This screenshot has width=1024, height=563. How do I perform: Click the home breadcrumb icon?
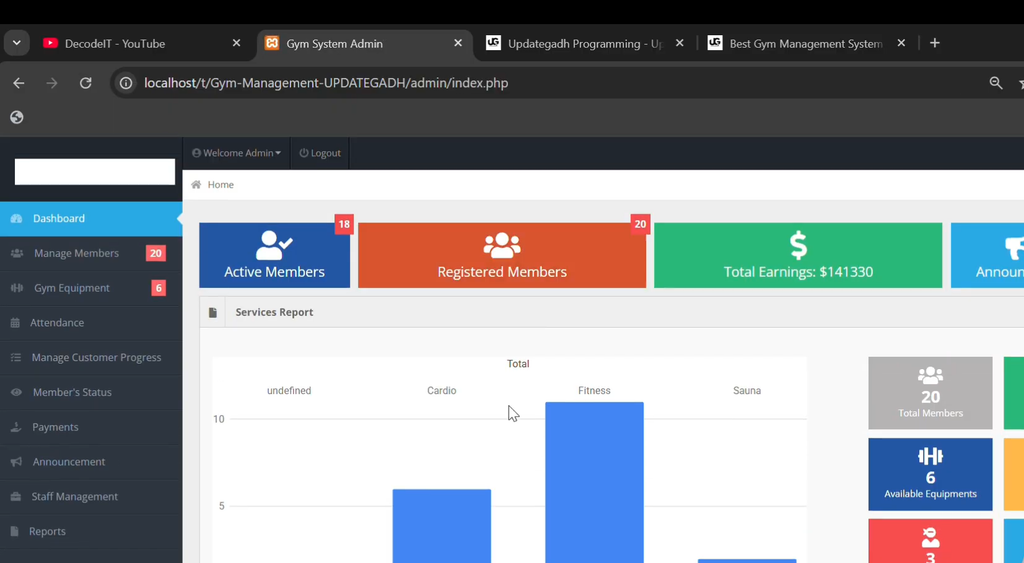(196, 185)
